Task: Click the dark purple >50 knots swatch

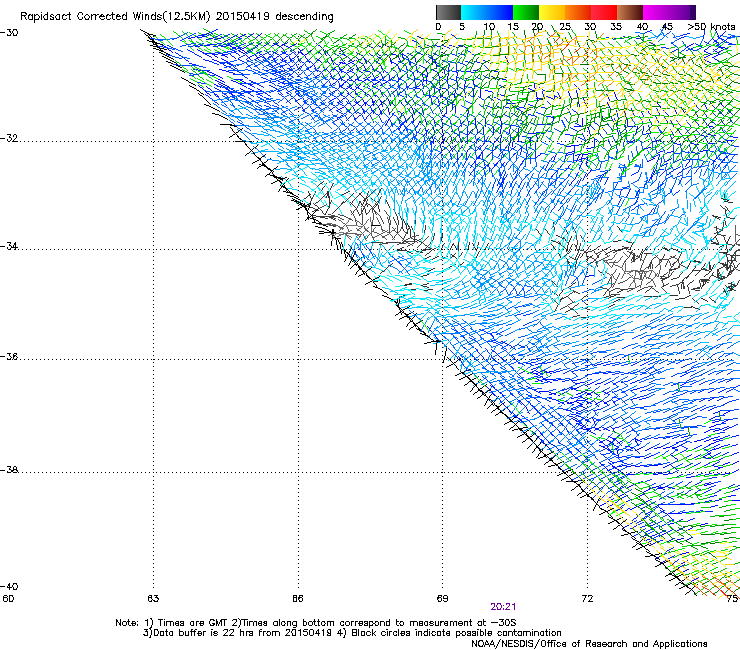Action: click(693, 12)
